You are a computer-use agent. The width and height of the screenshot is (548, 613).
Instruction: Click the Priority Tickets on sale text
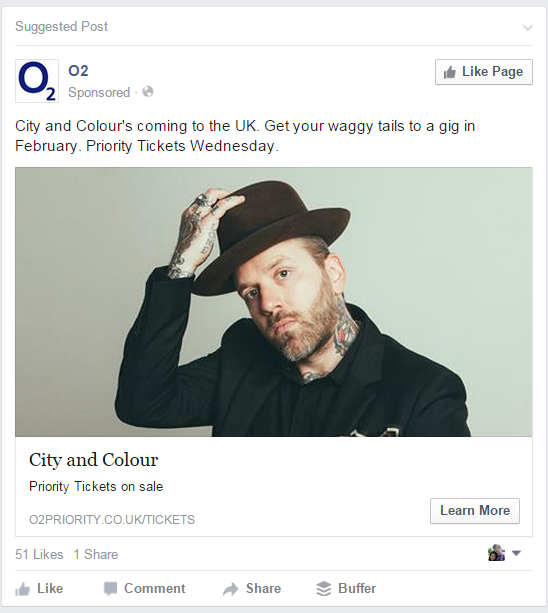[96, 487]
